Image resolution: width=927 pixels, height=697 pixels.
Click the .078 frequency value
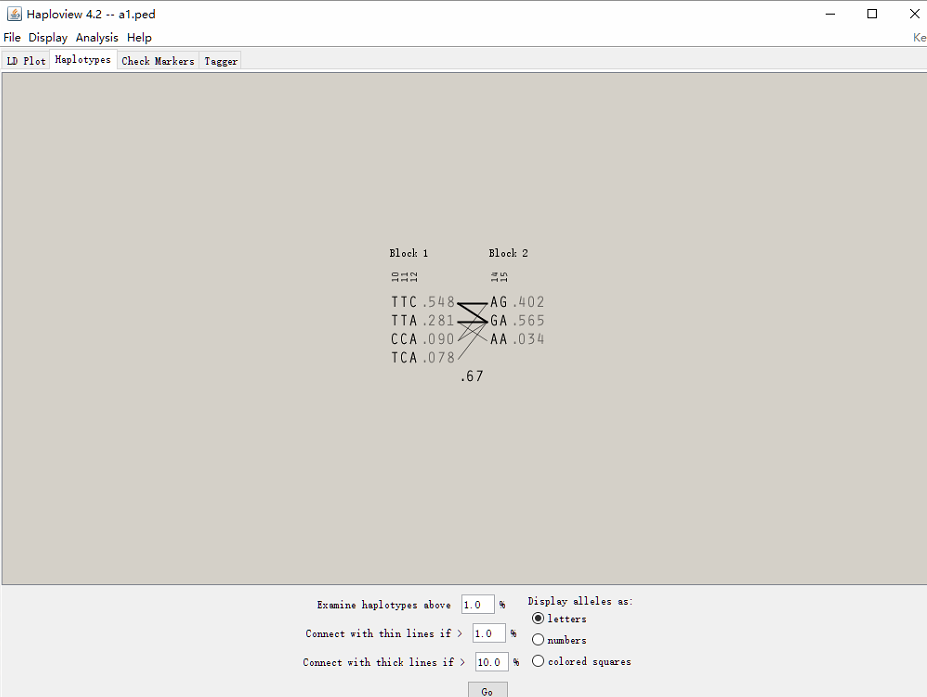438,357
